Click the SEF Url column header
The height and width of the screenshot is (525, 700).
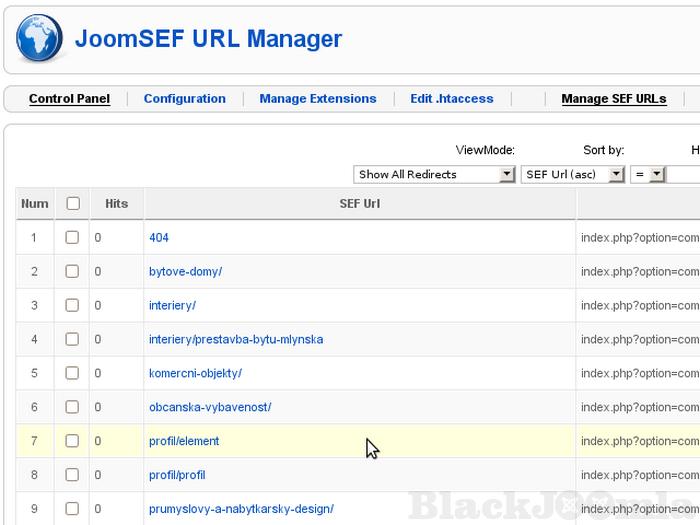pos(359,204)
